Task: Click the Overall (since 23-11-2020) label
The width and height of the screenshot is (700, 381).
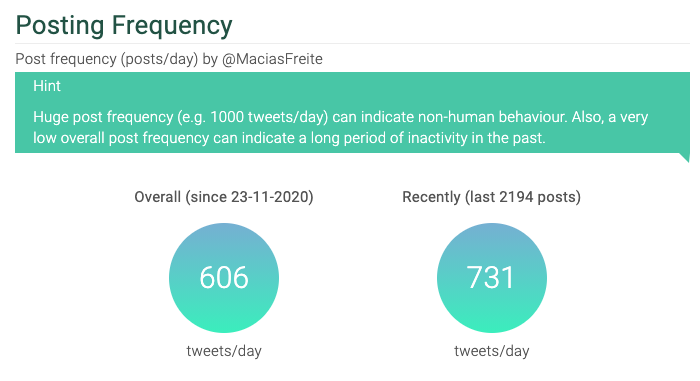Action: pos(224,197)
